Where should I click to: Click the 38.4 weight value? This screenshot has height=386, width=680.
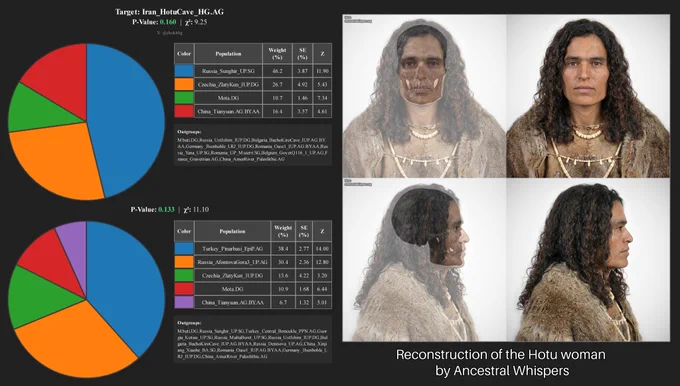283,249
